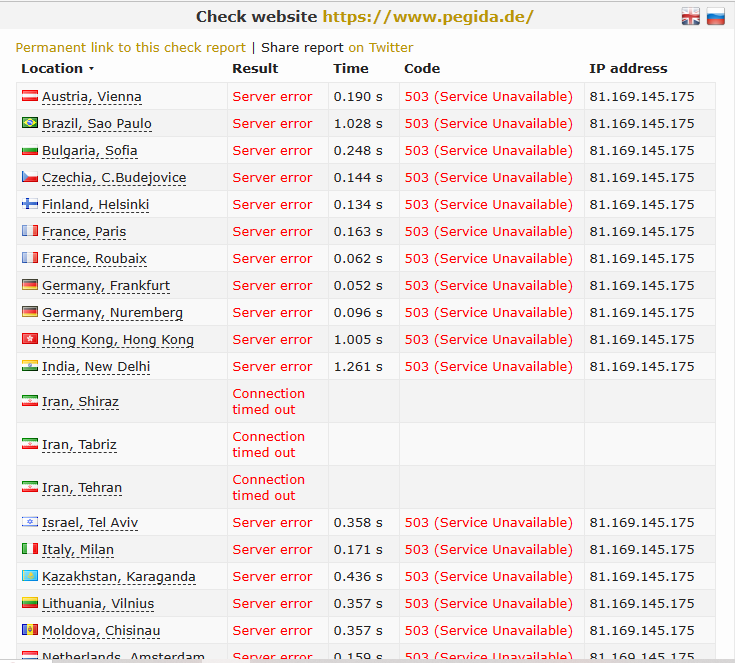Sort by the Location column header
Viewport: 735px width, 663px height.
(57, 68)
